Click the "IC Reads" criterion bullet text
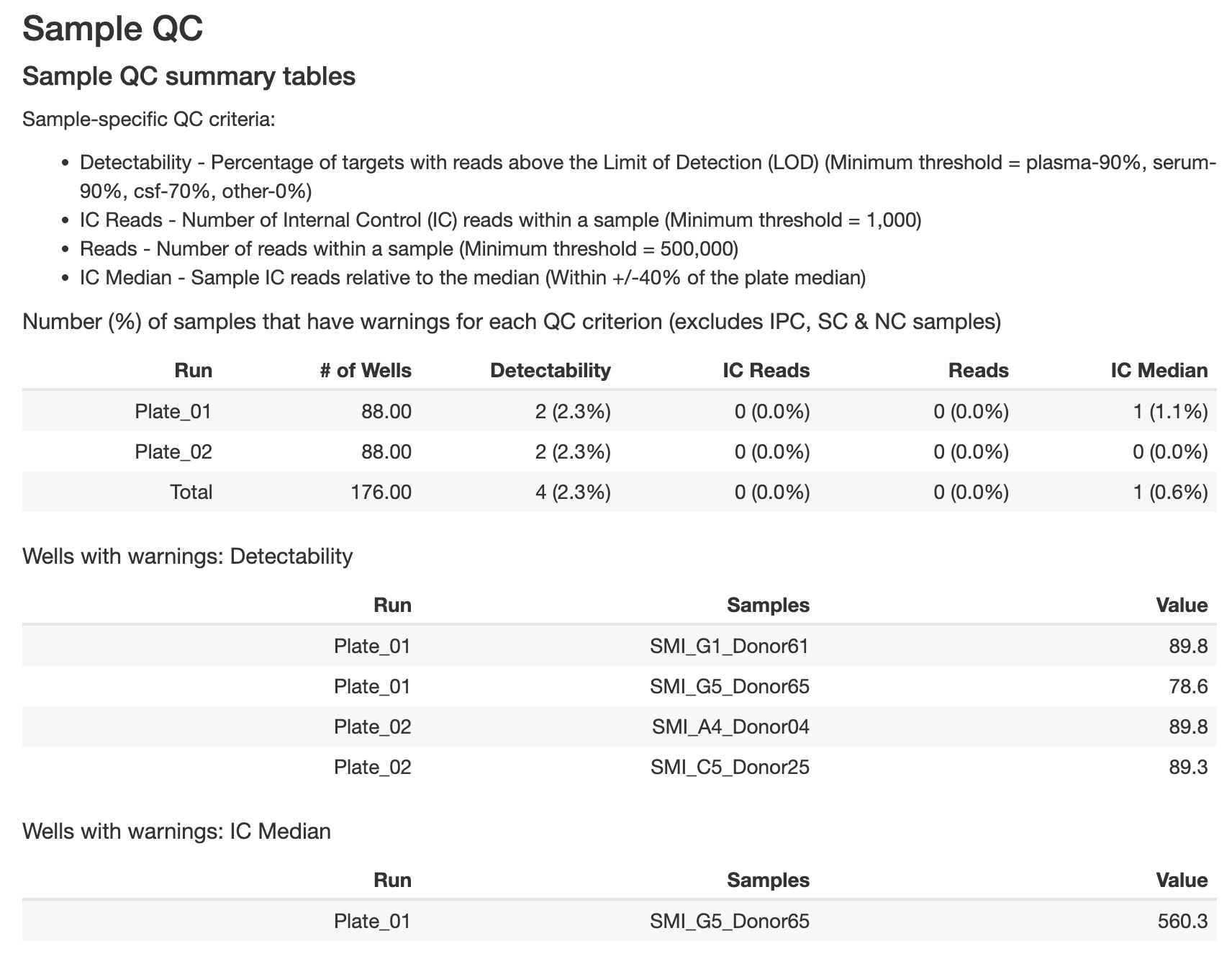Viewport: 1232px width, 959px height. coord(500,220)
